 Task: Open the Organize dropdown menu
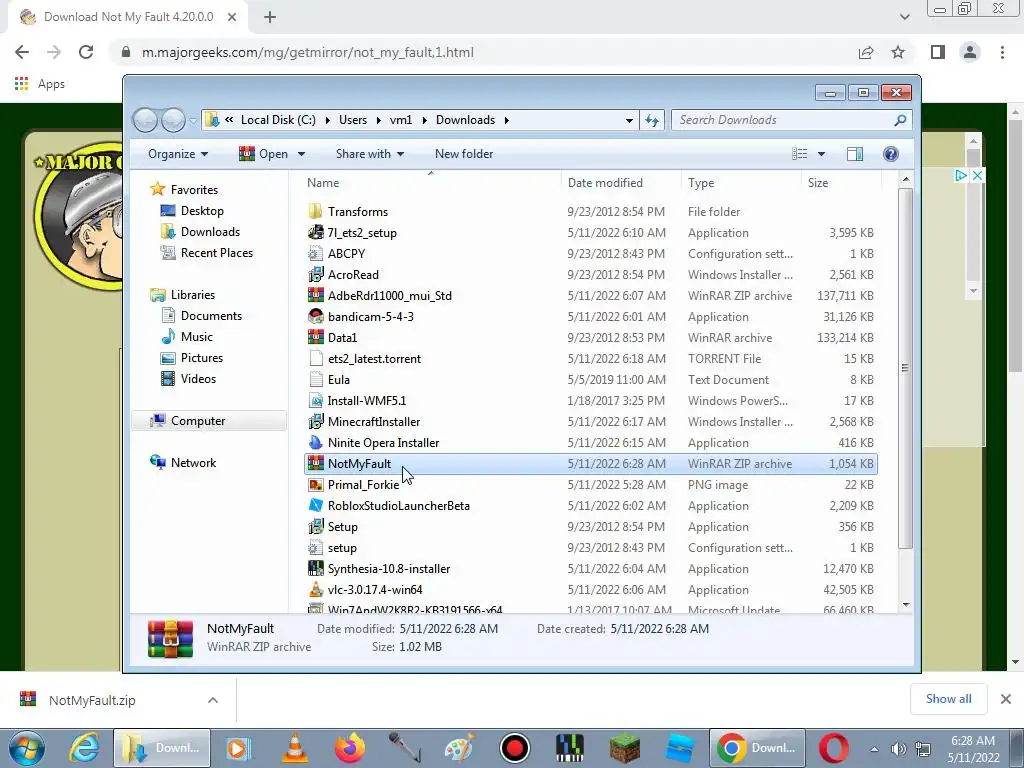(178, 154)
